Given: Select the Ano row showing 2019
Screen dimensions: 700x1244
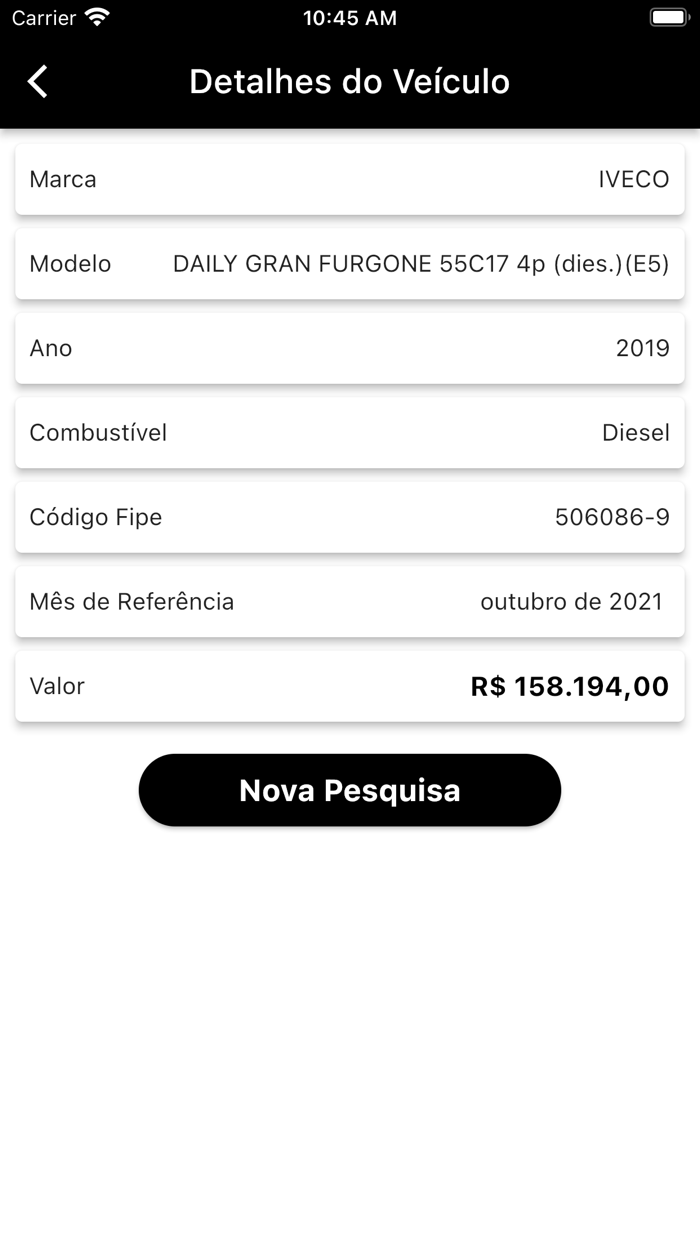Looking at the screenshot, I should [349, 348].
